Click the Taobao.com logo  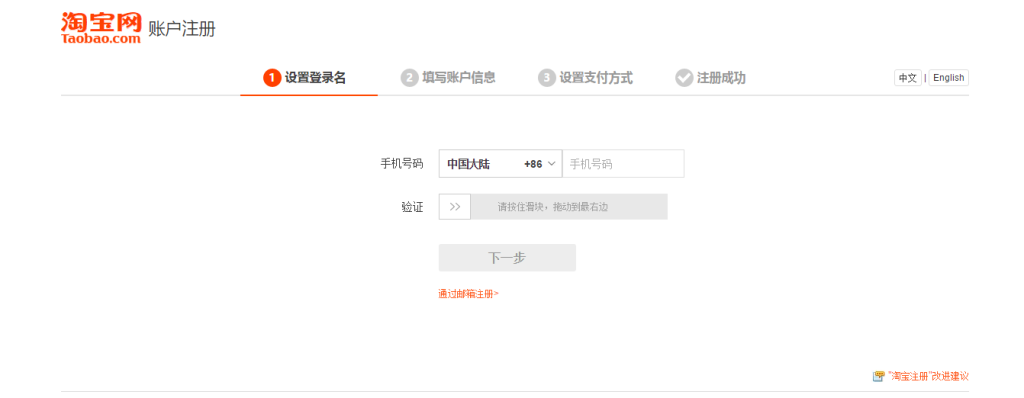pyautogui.click(x=101, y=27)
